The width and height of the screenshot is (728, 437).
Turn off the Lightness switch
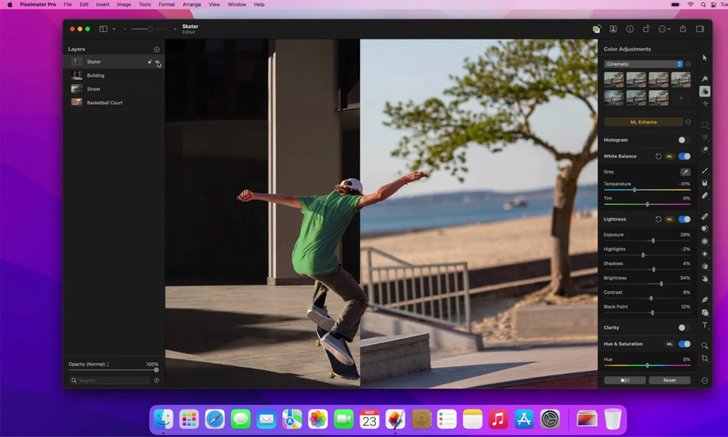tap(684, 219)
